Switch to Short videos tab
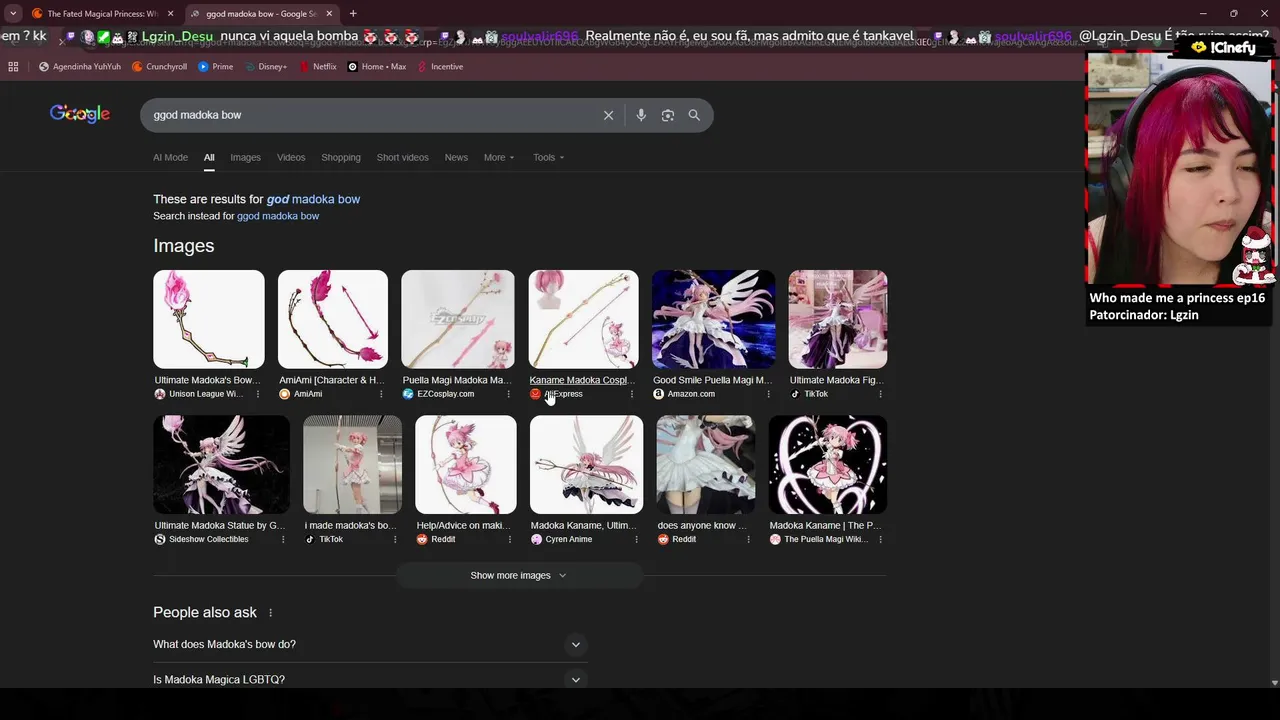The height and width of the screenshot is (720, 1280). [x=402, y=157]
